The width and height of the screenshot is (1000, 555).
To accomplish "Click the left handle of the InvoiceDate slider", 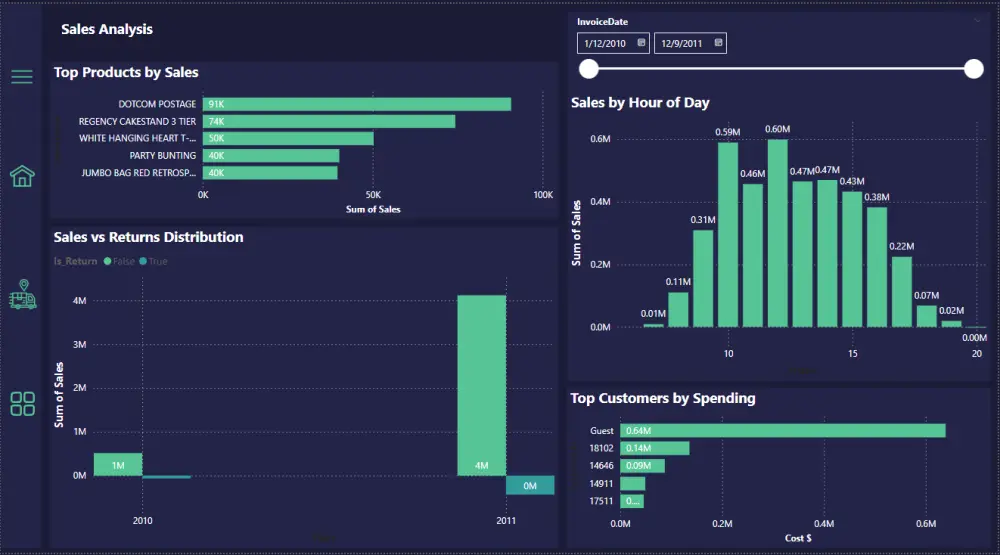I will [589, 69].
